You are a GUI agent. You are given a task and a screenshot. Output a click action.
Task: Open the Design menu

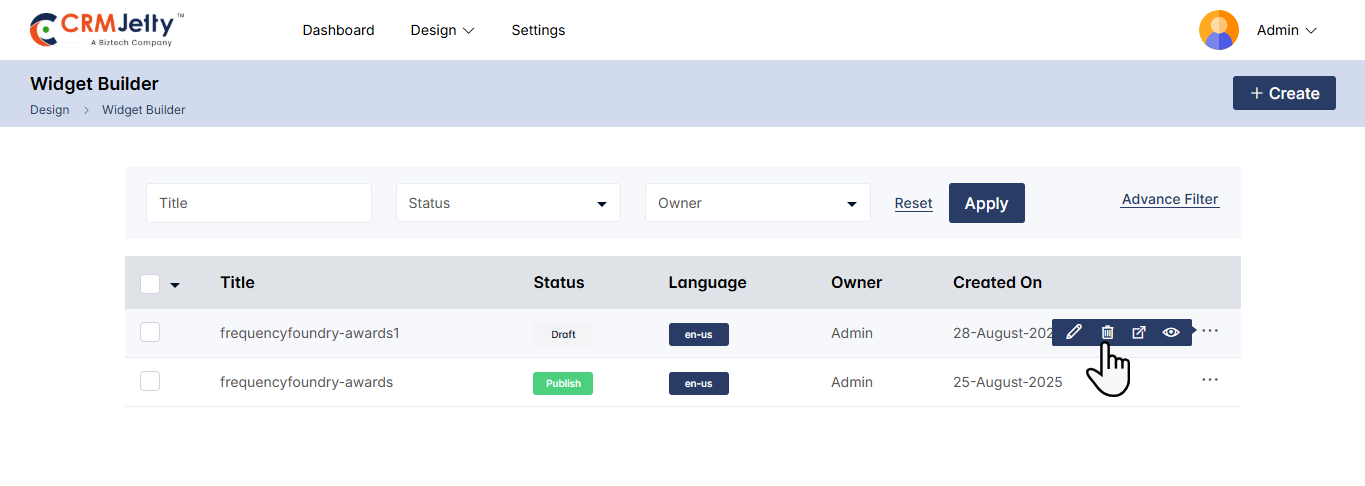pyautogui.click(x=442, y=30)
